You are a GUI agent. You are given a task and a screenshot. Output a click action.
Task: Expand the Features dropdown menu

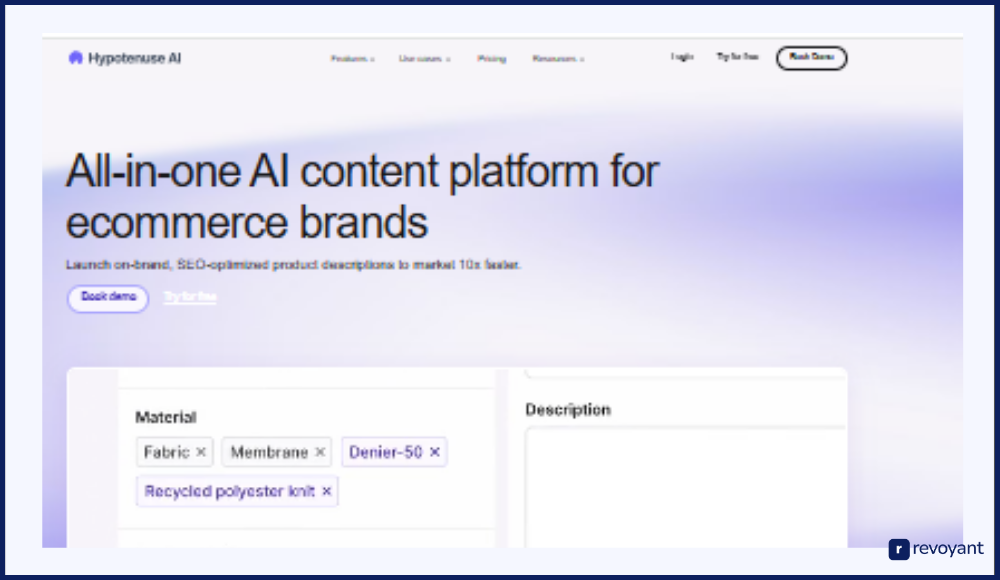coord(352,59)
